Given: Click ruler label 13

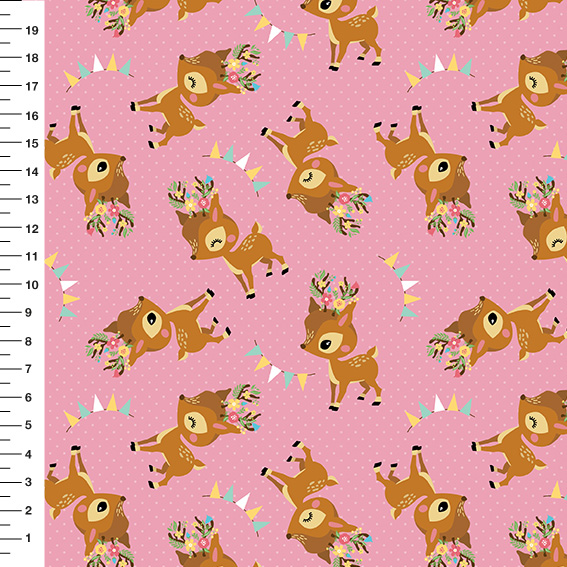Looking at the screenshot, I should click(x=32, y=200).
